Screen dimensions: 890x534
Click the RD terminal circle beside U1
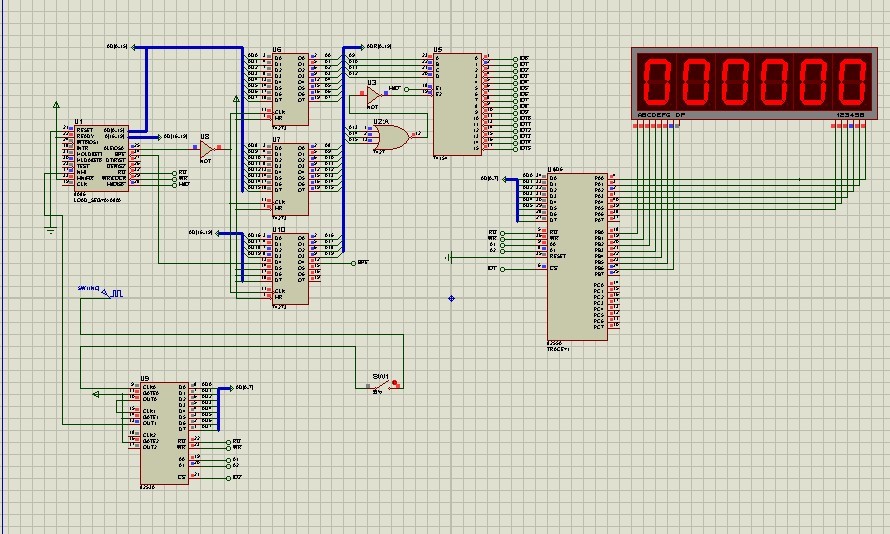(175, 173)
